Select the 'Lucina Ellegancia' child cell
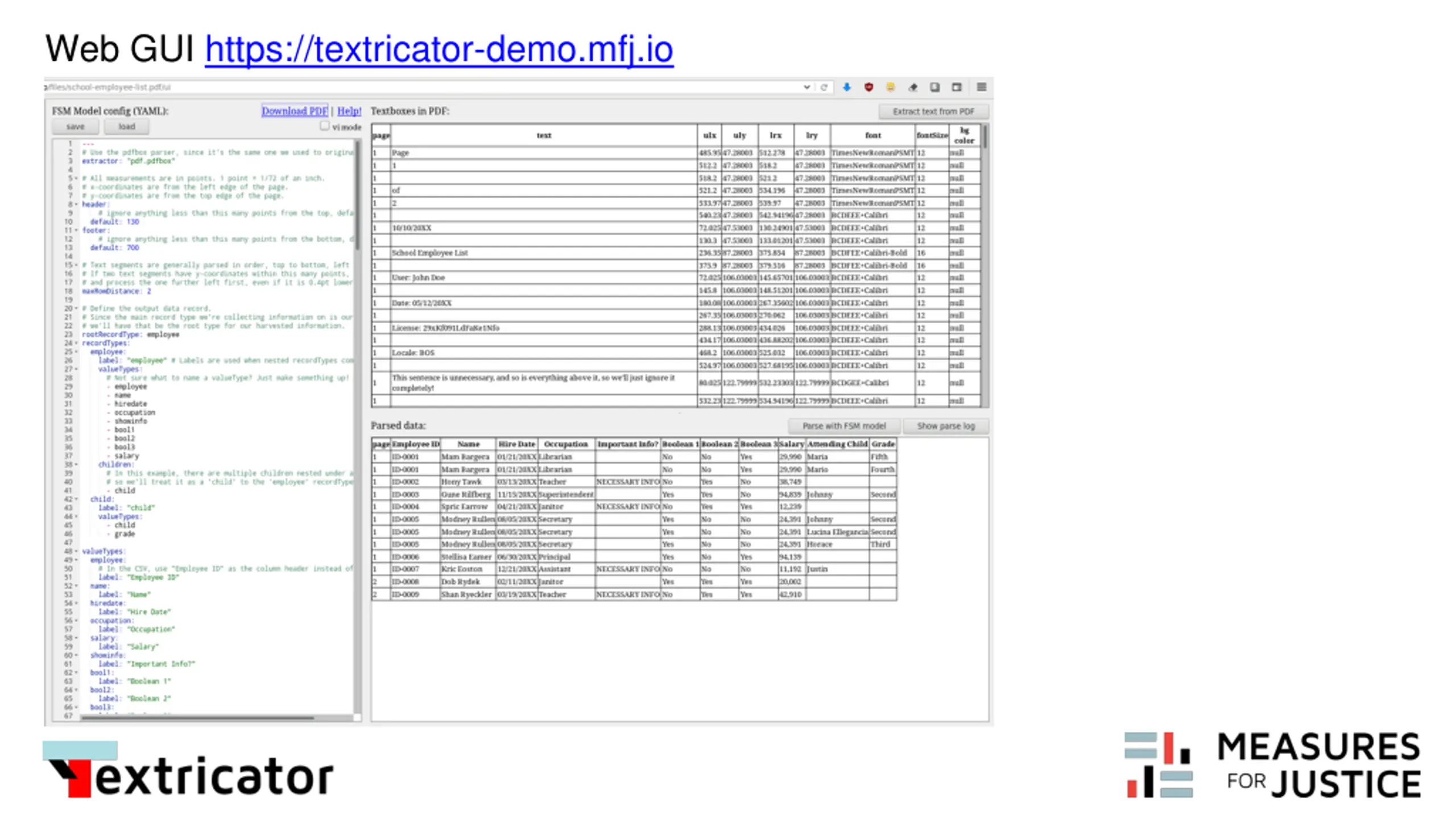This screenshot has height=819, width=1456. point(837,532)
